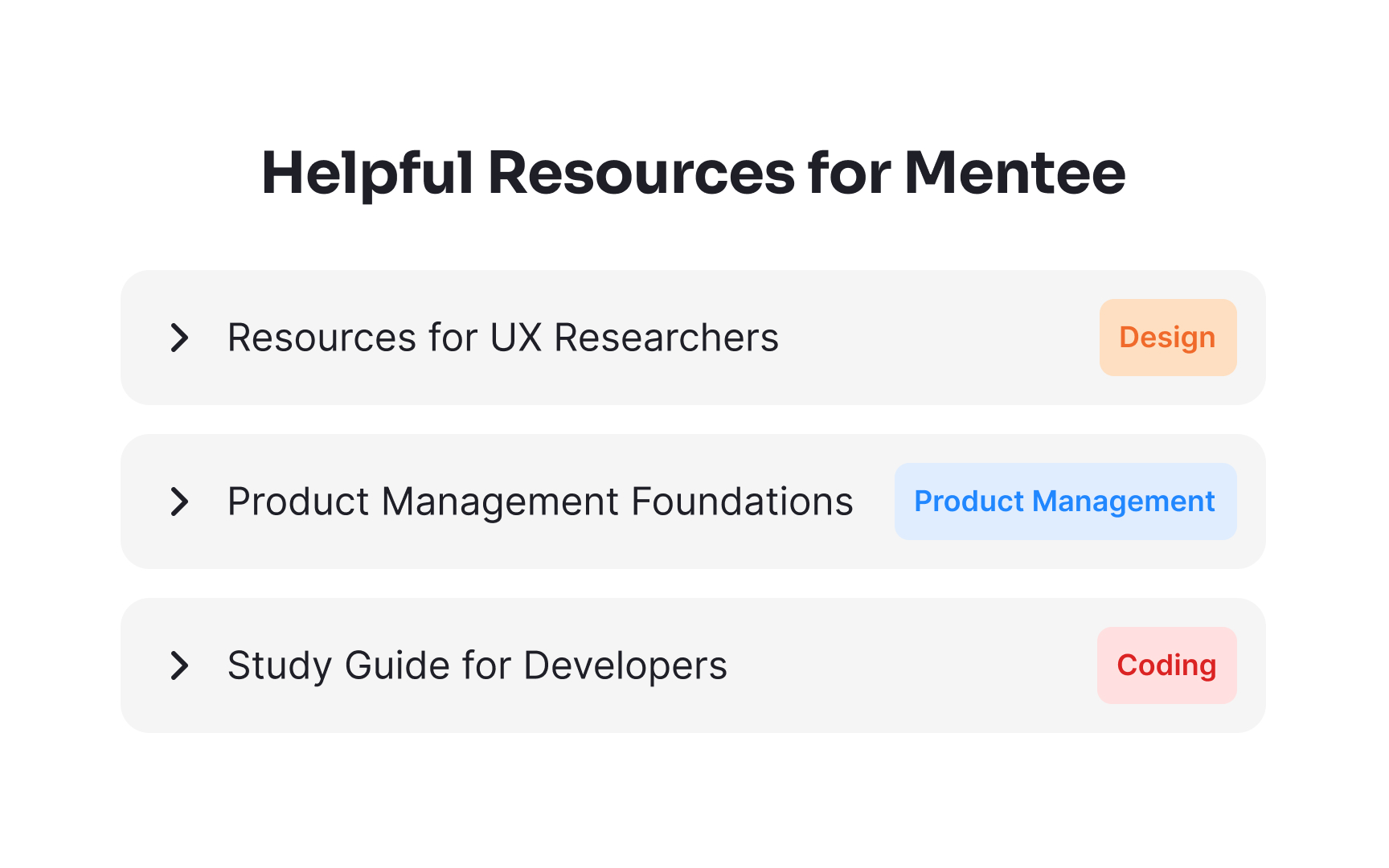Click the Helpful Resources for Mentee heading
1389x868 pixels.
coord(694,172)
